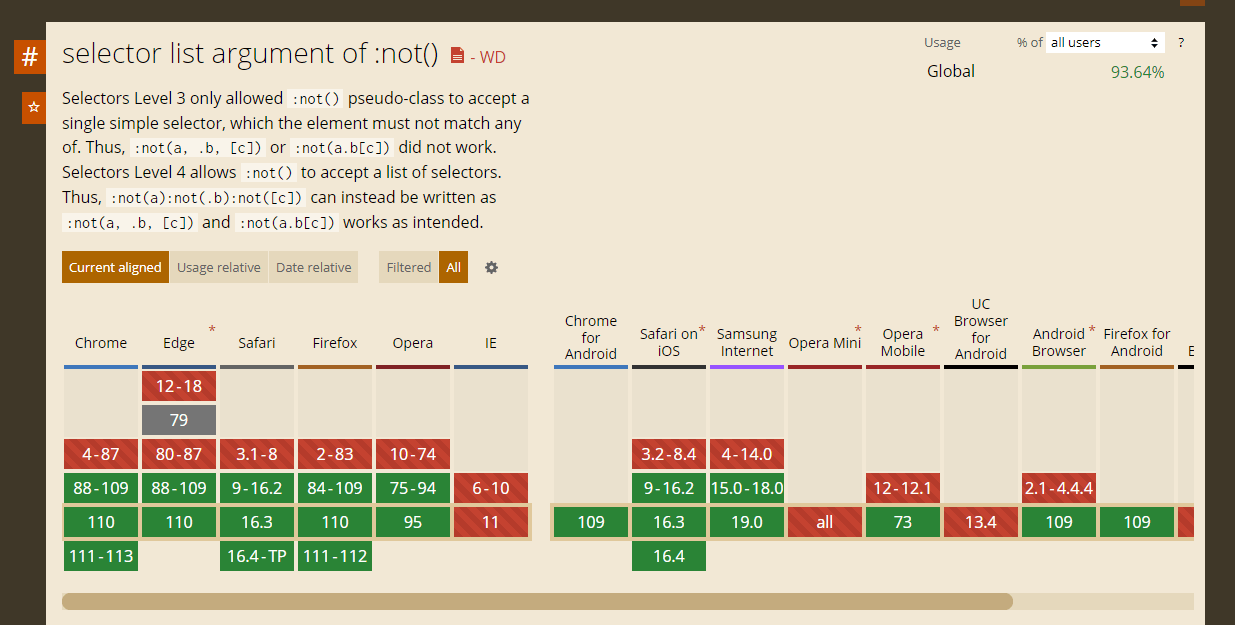Select Safari on iOS 16.4 cell
Image resolution: width=1235 pixels, height=625 pixels.
(669, 556)
